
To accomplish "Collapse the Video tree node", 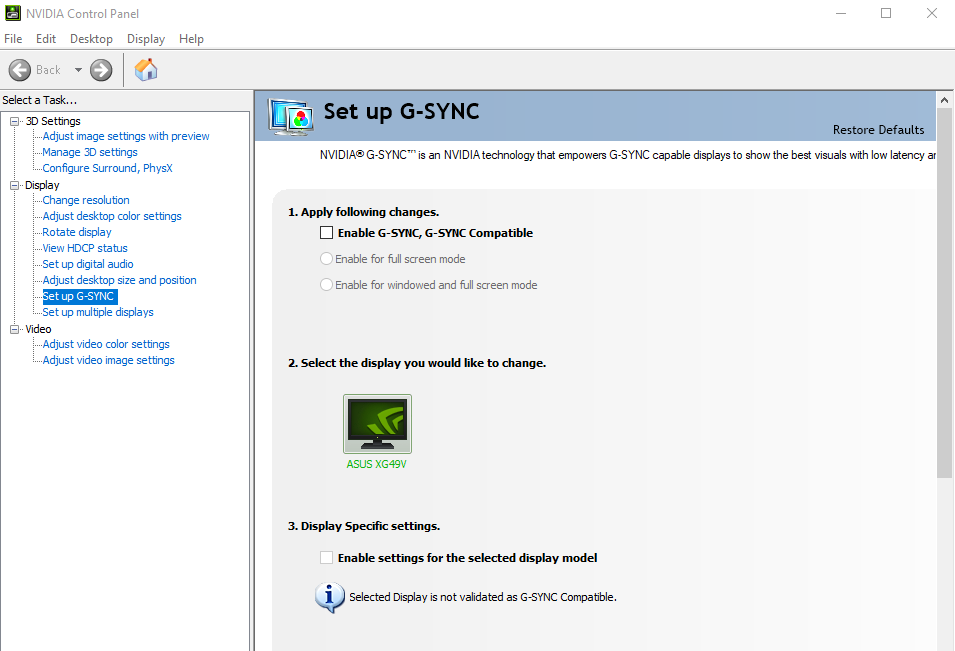I will point(12,328).
